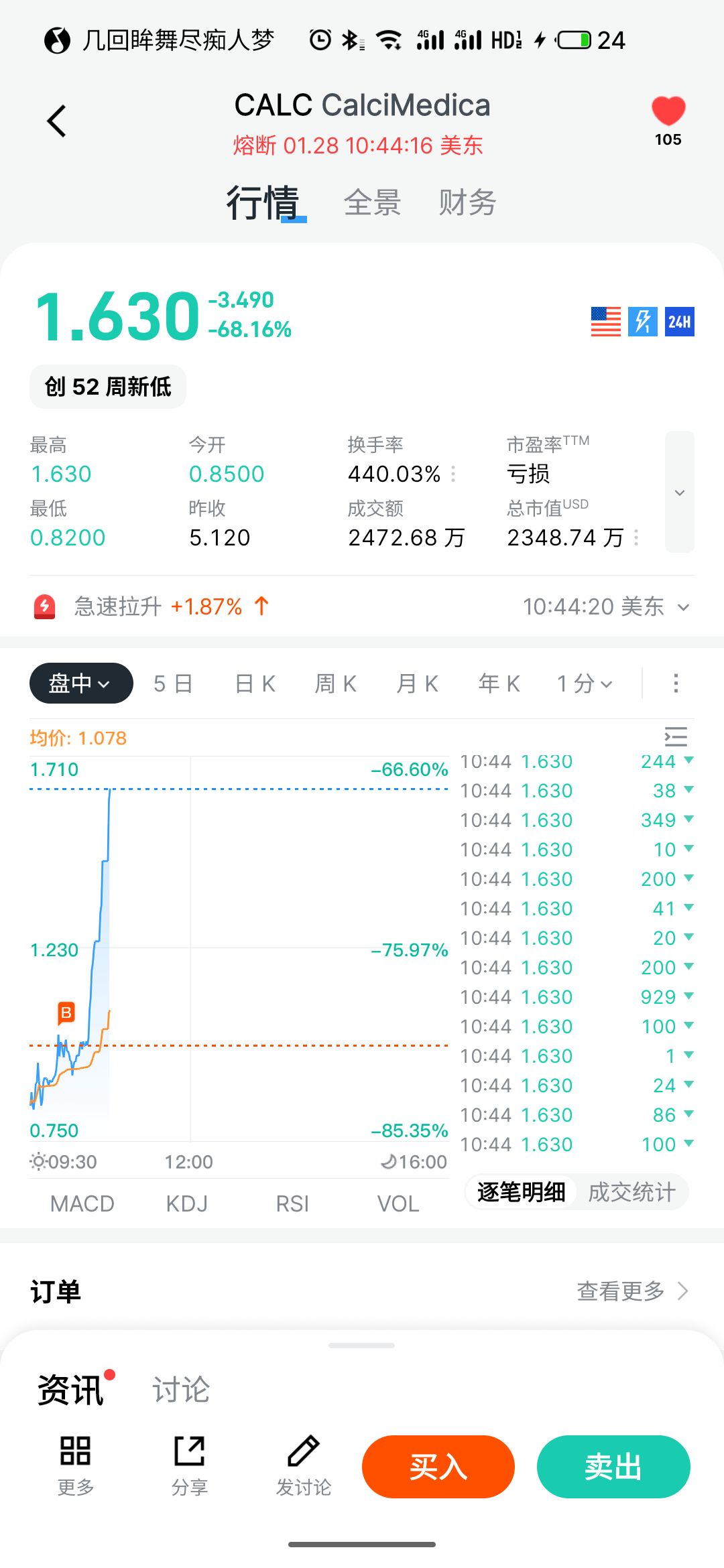Expand the stock stats details chevron
724x1568 pixels.
680,493
